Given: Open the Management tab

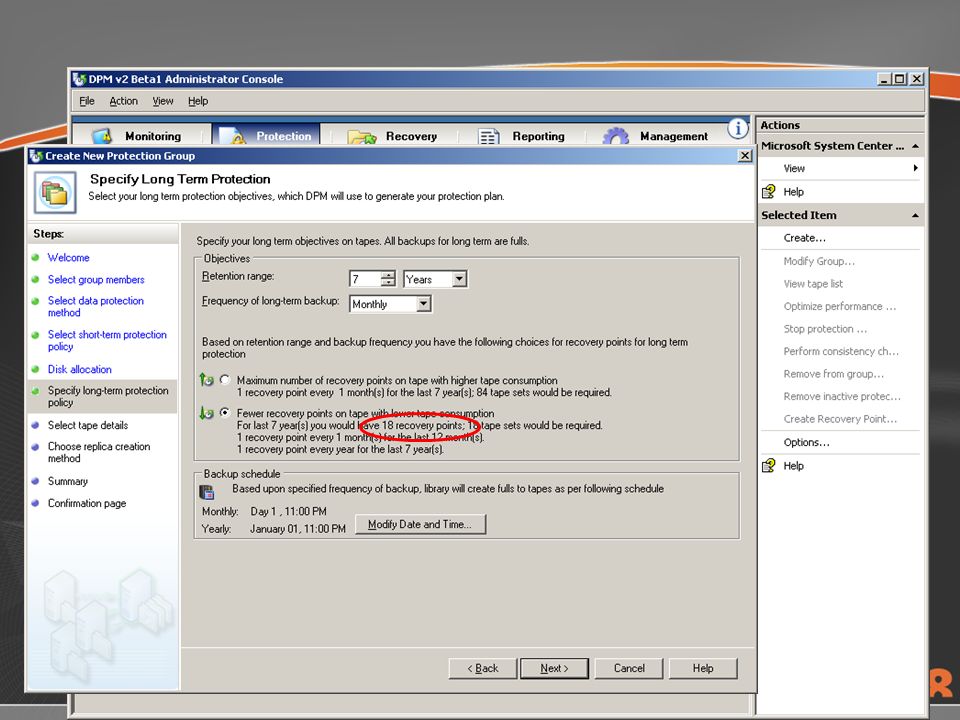Looking at the screenshot, I should tap(654, 136).
